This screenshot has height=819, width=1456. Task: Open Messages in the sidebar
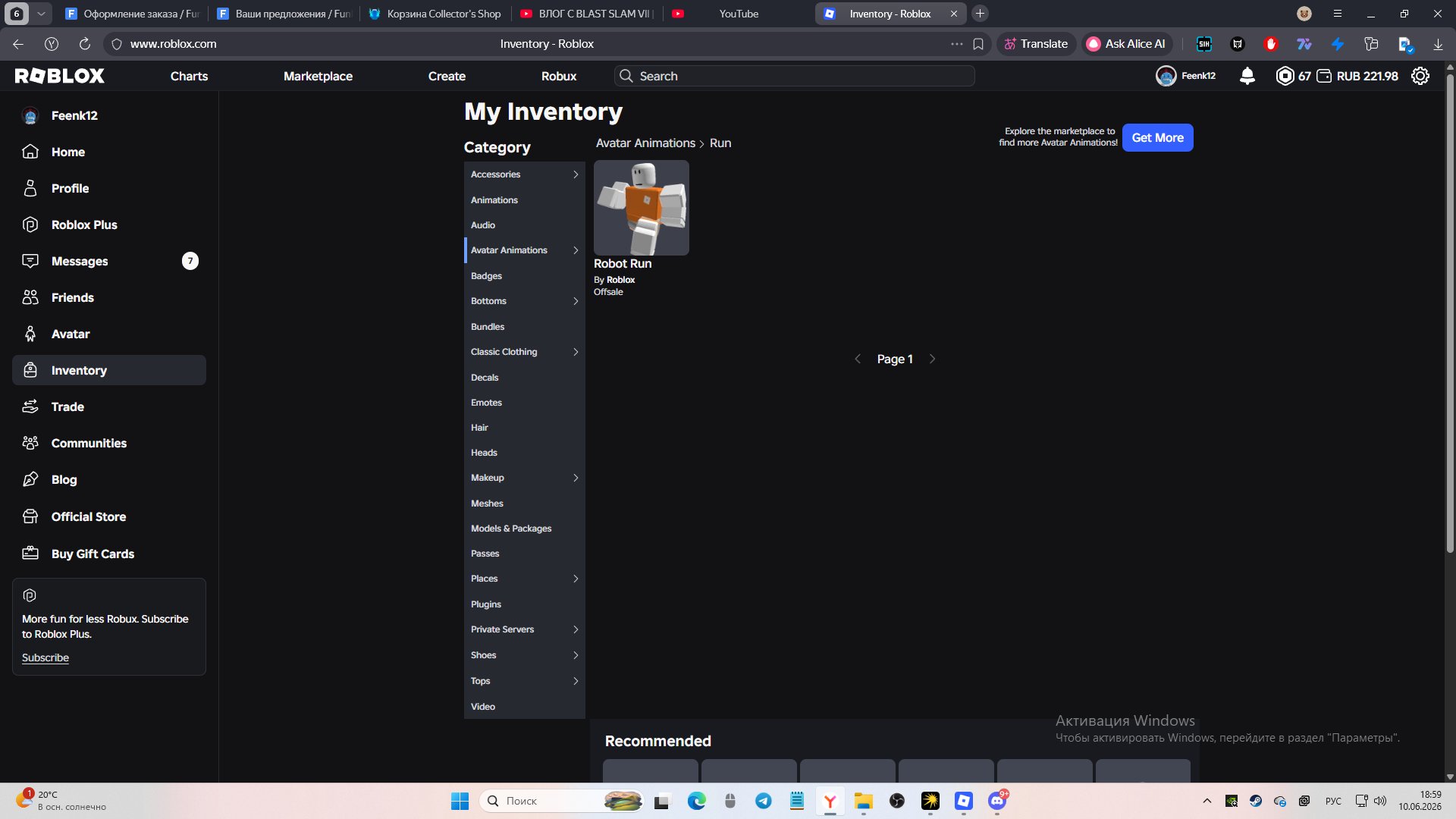(109, 261)
